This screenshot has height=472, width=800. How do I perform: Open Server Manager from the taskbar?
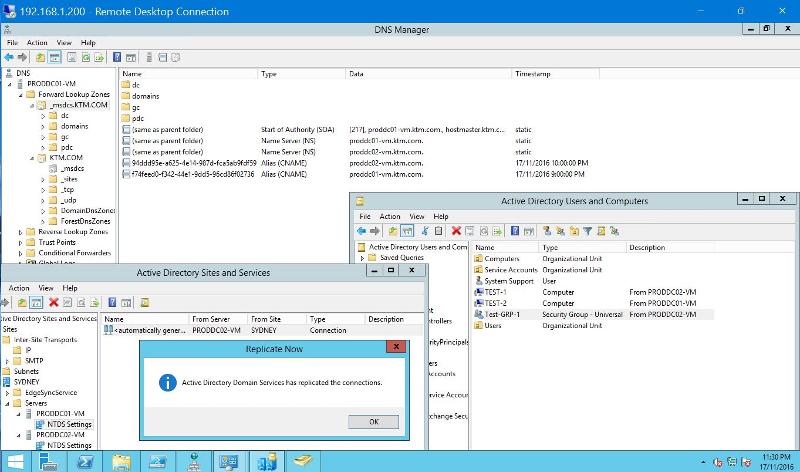point(47,462)
